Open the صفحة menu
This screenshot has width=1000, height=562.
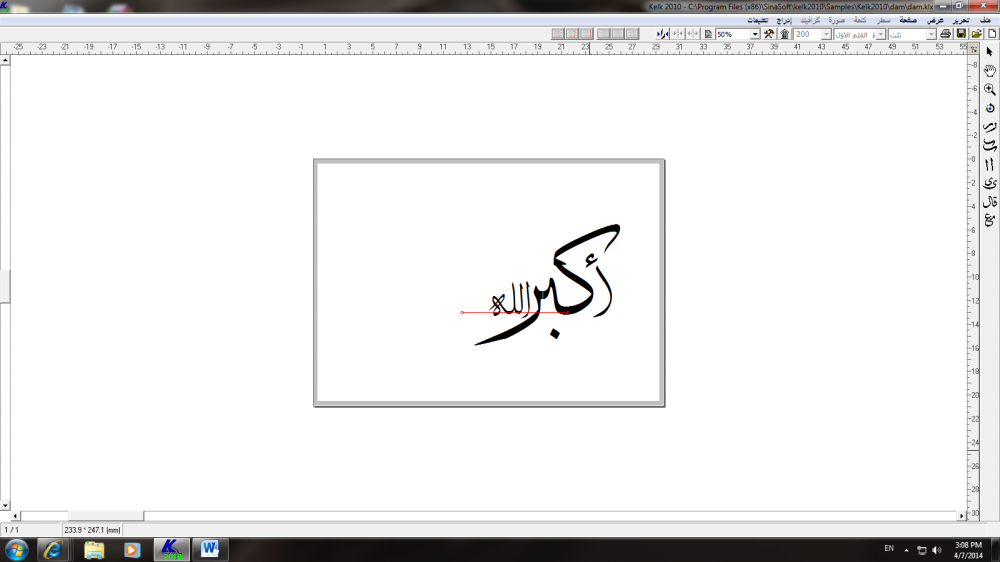coord(908,20)
